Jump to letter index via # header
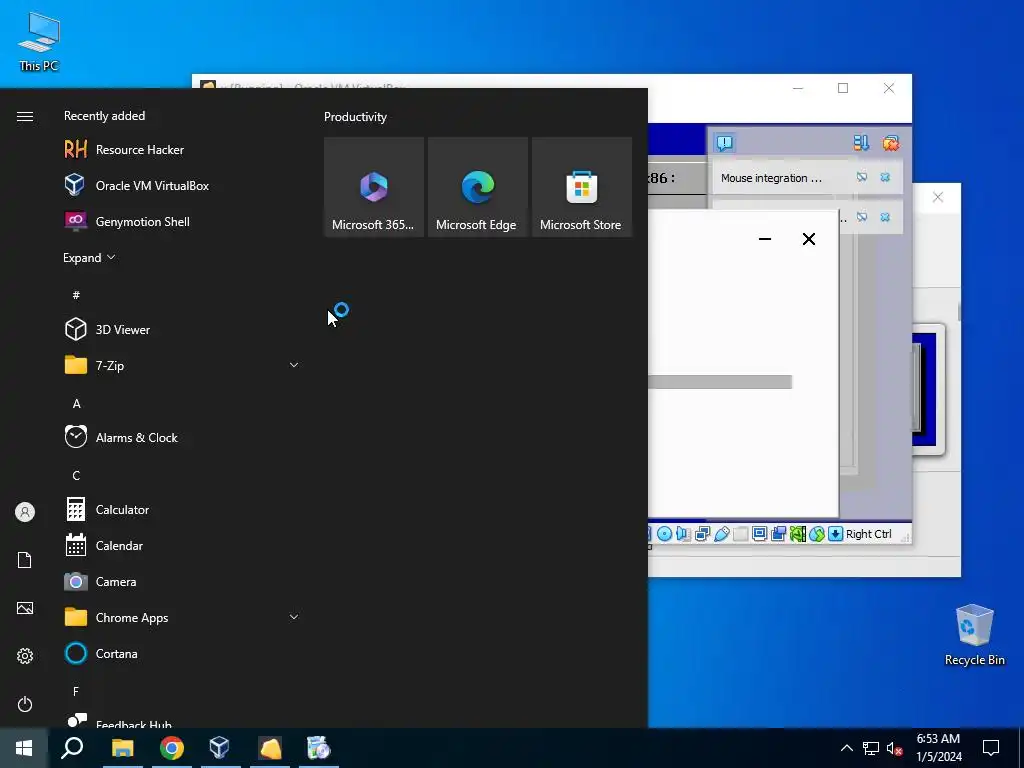This screenshot has width=1024, height=768. (x=76, y=295)
